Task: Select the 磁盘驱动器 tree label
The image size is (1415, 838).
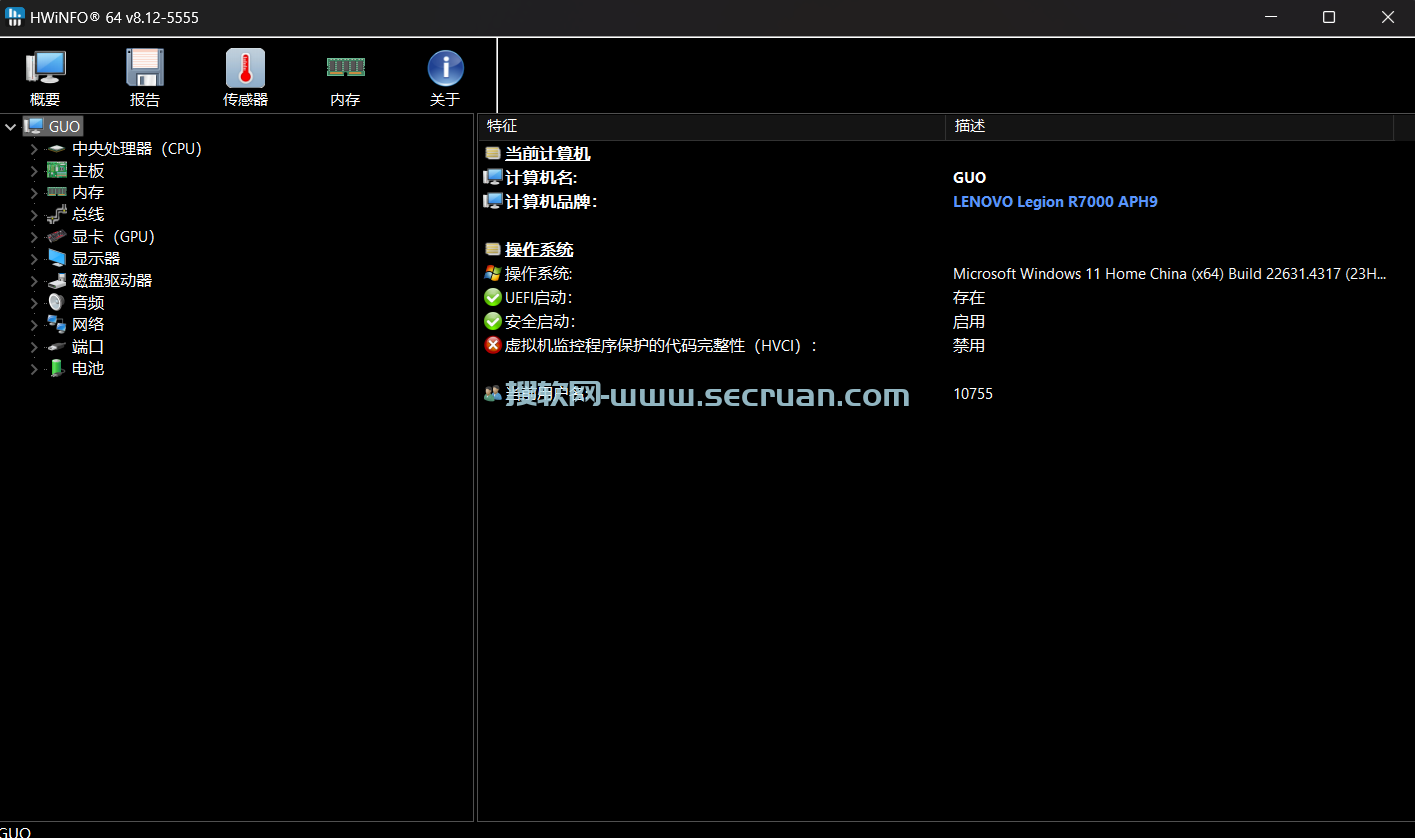Action: [112, 281]
